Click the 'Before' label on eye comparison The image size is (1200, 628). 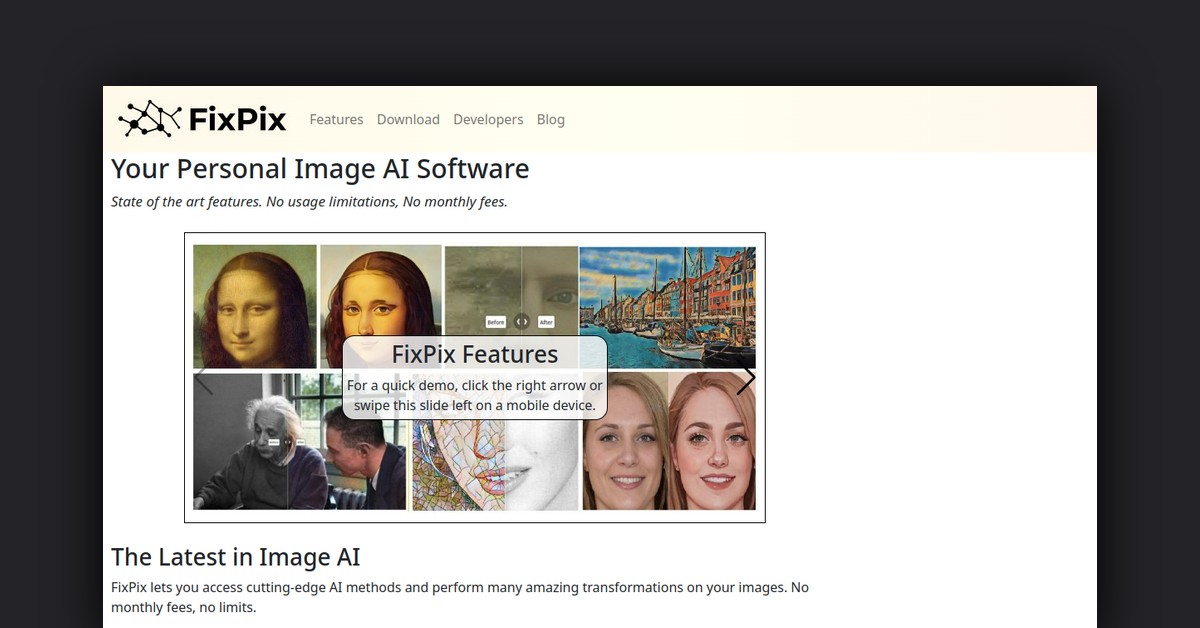pyautogui.click(x=495, y=322)
